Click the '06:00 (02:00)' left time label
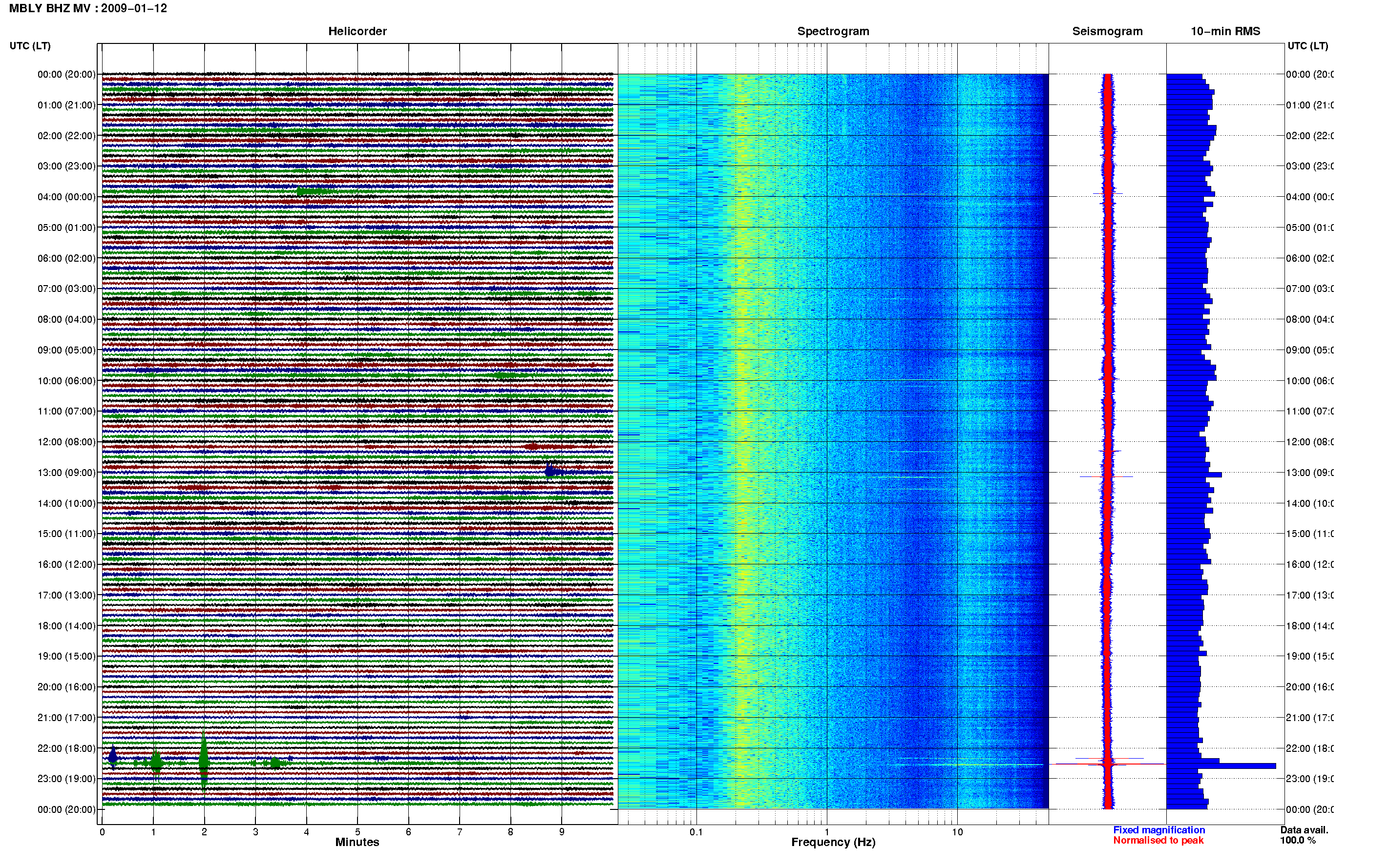 (x=66, y=258)
